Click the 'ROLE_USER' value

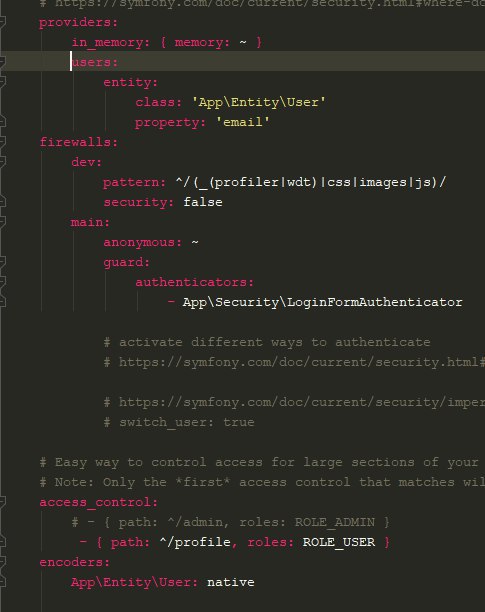point(339,542)
